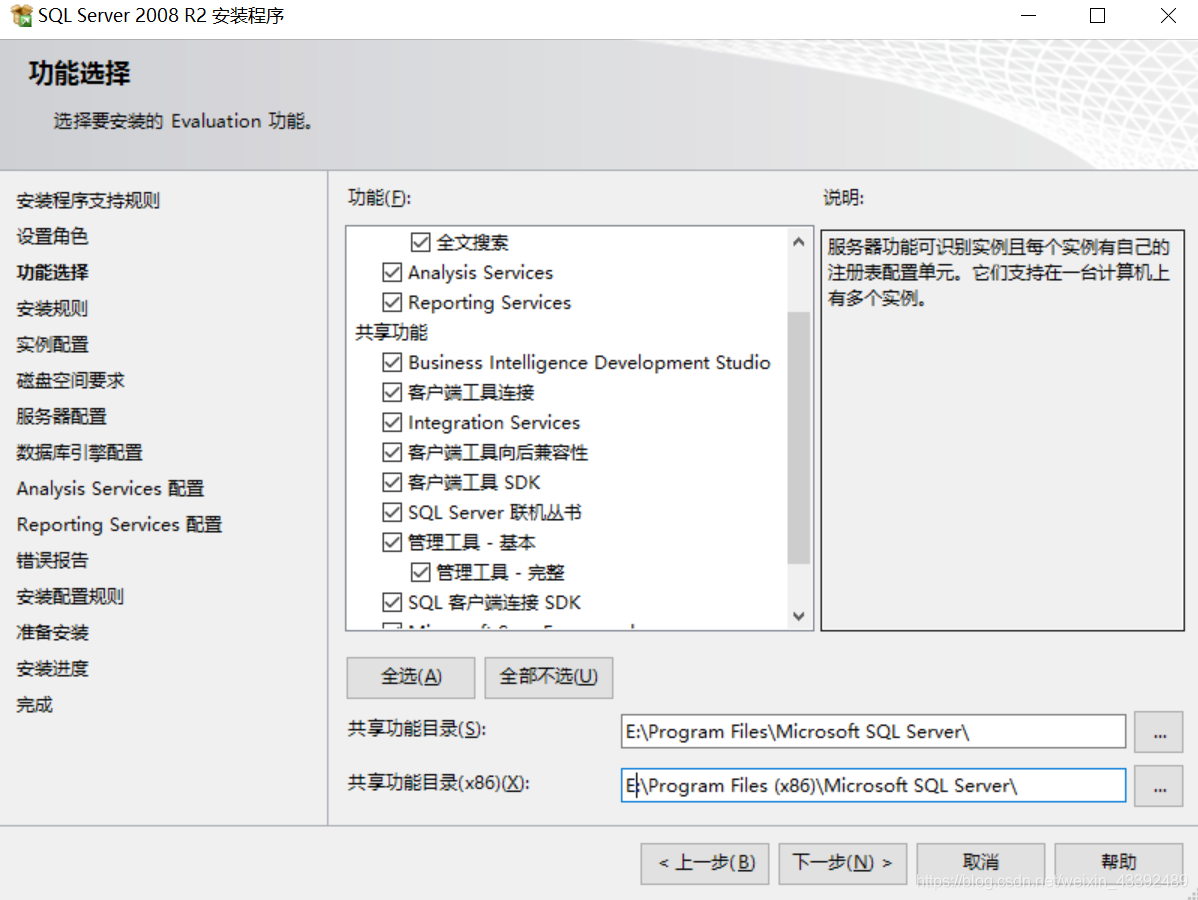The width and height of the screenshot is (1198, 900).
Task: Select 磁盘空间要求 step in sidebar
Action: pyautogui.click(x=70, y=380)
